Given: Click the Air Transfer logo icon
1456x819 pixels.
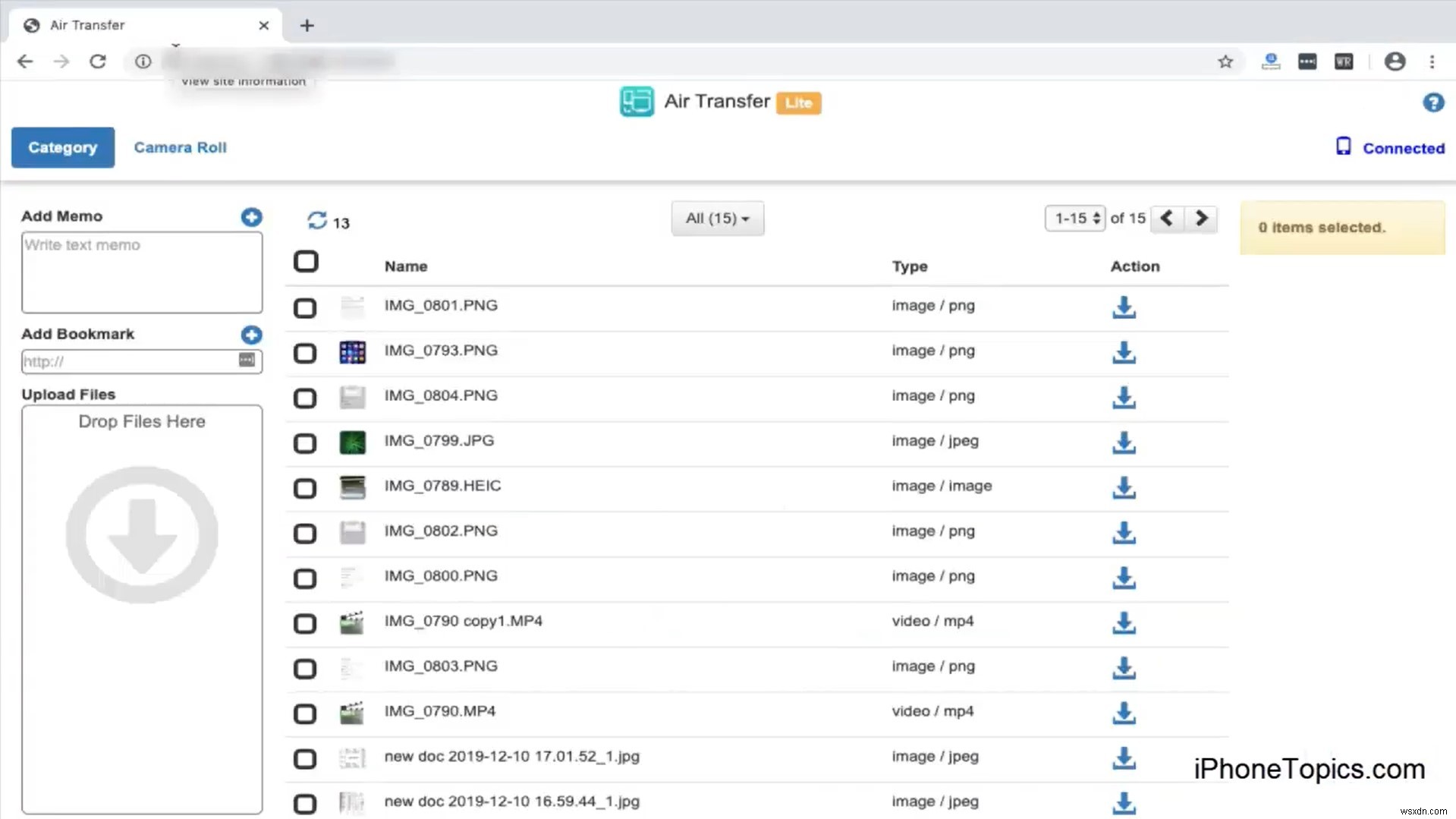Looking at the screenshot, I should click(x=637, y=102).
